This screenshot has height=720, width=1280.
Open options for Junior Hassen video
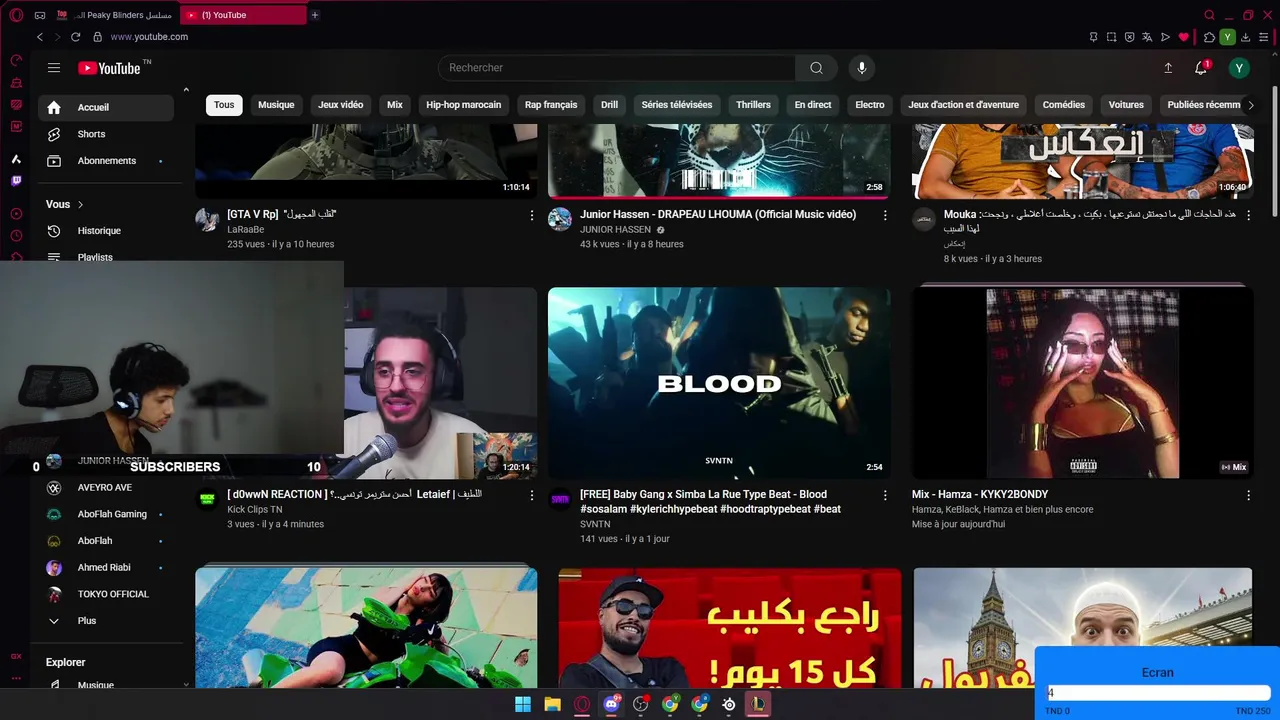885,215
